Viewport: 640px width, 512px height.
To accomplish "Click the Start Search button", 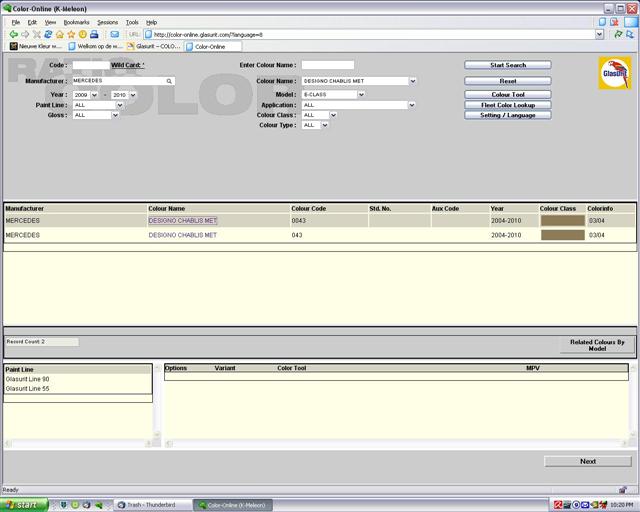I will pos(508,65).
